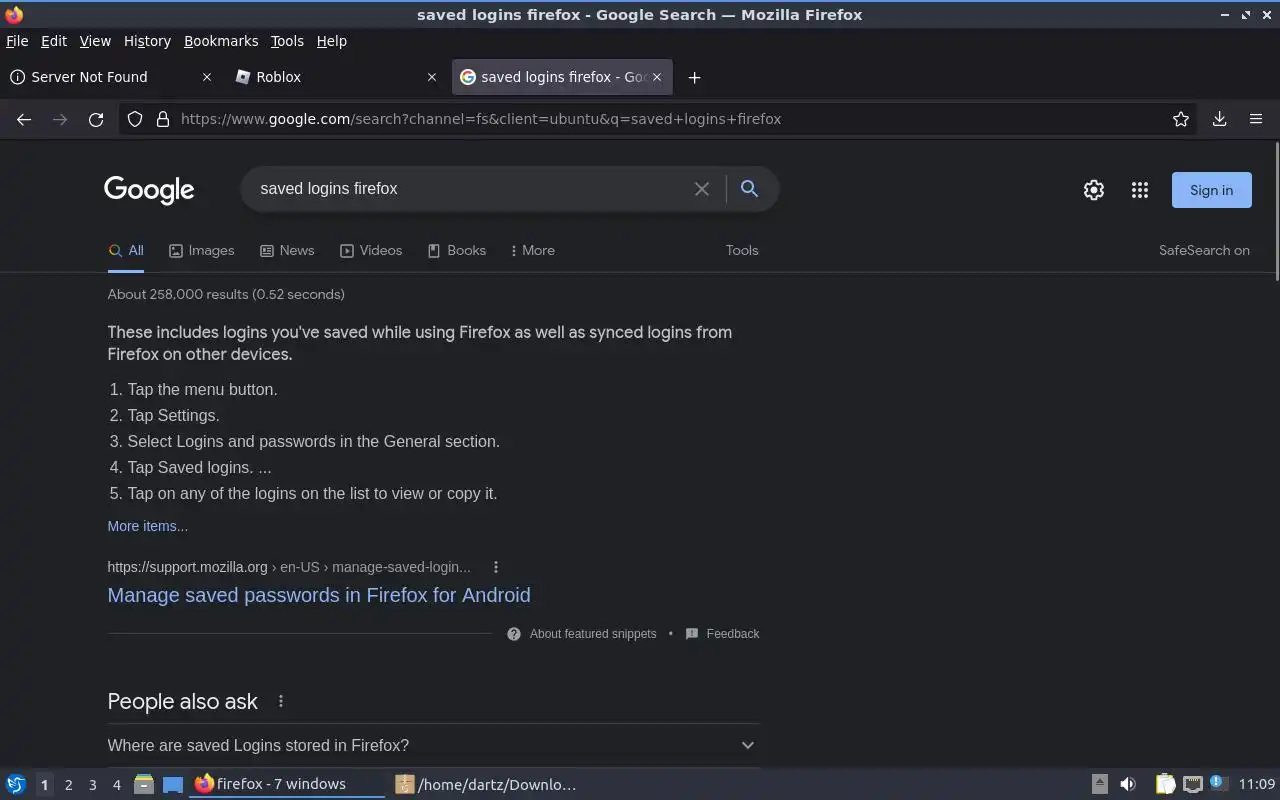The image size is (1280, 800).
Task: Open the shield tracking protection icon
Action: (x=135, y=119)
